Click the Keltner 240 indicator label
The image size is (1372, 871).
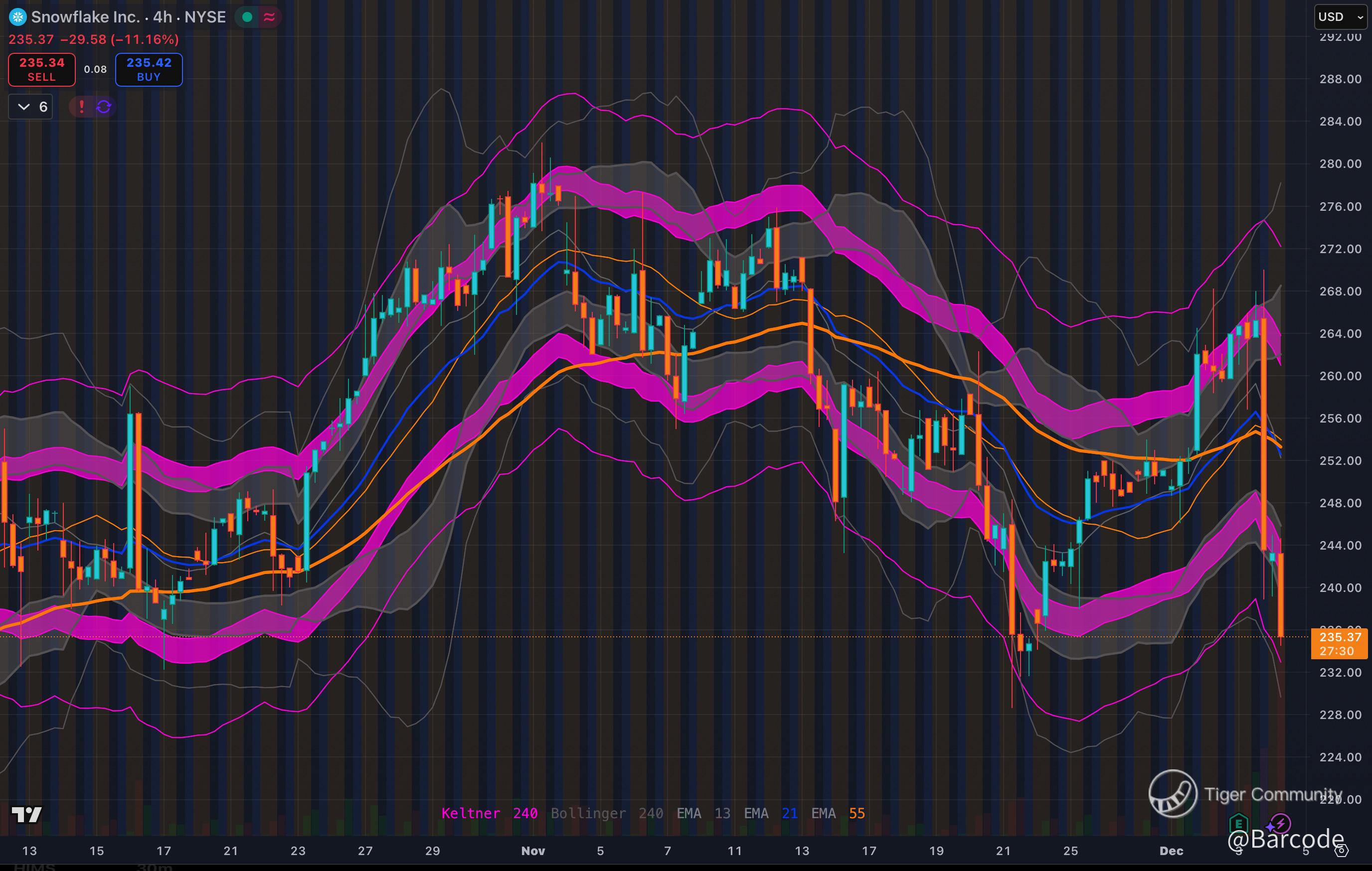pos(489,813)
